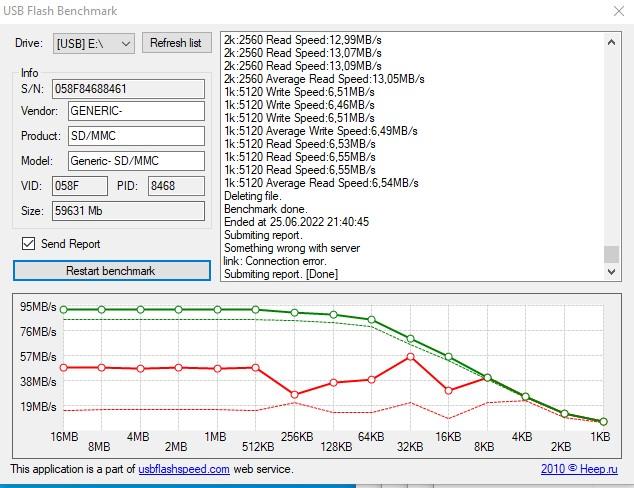Viewport: 634px width, 488px height.
Task: Select the Vendor field showing GENERIC-
Action: pyautogui.click(x=136, y=111)
